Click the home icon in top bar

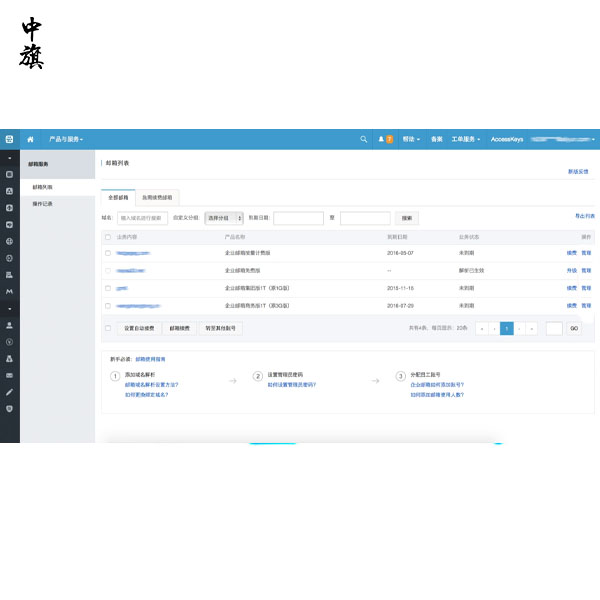(x=30, y=139)
